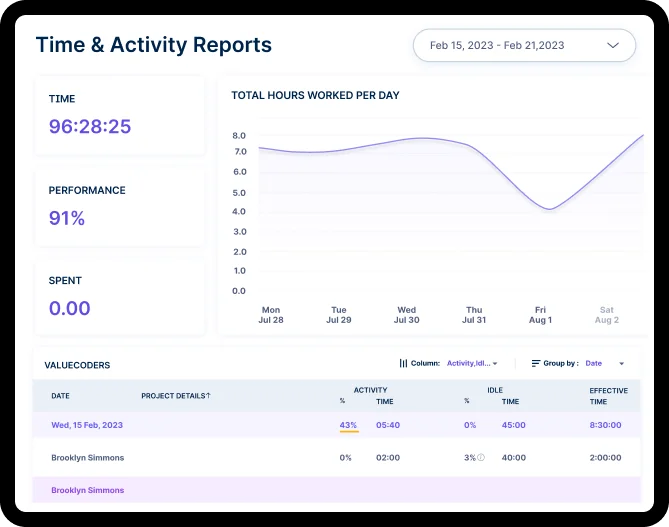Click the Fri Aug 1 chart dip
This screenshot has height=527, width=669.
click(546, 209)
